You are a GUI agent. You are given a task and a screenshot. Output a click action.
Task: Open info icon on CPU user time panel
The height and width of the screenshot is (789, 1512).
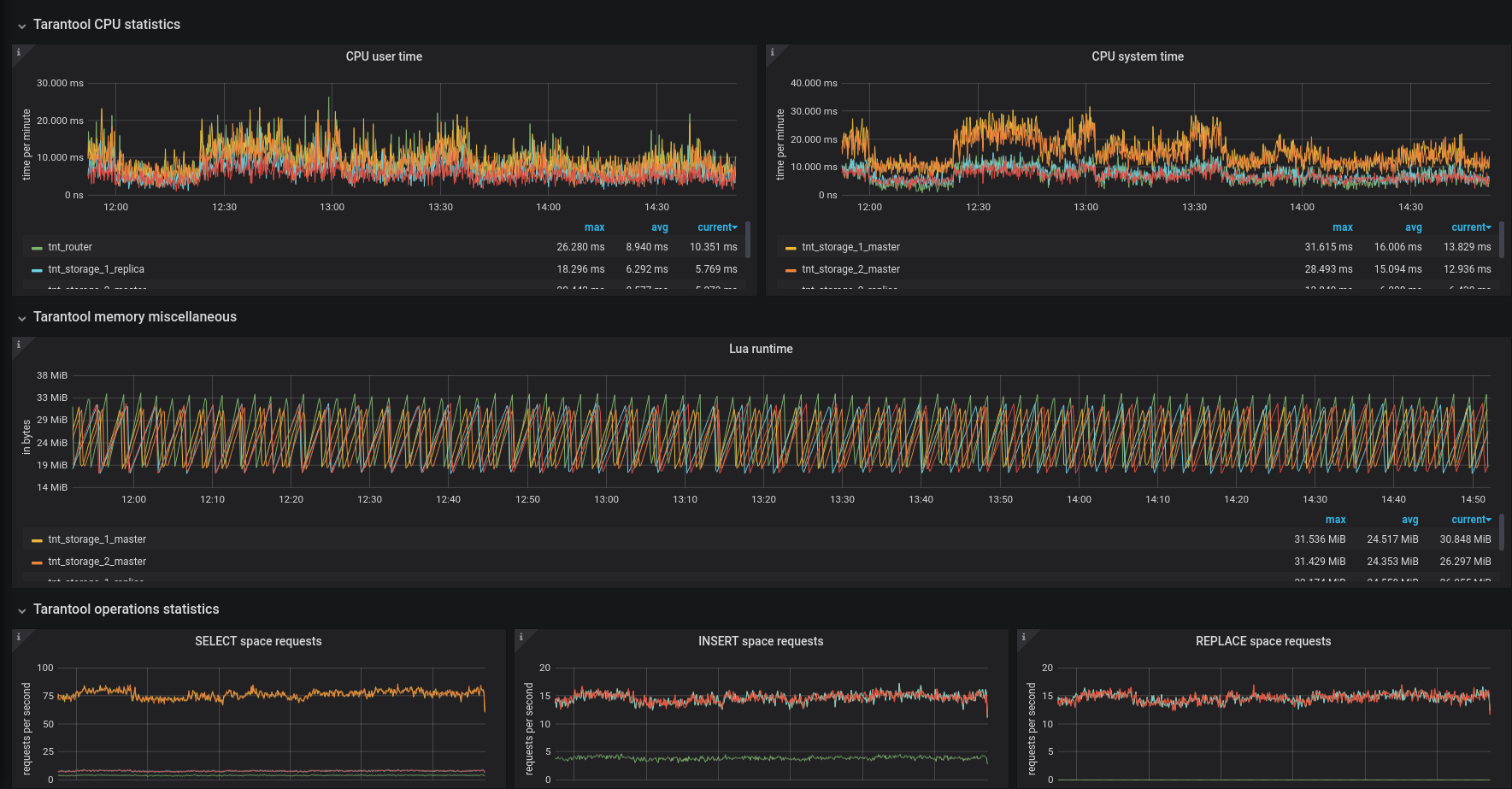tap(19, 52)
